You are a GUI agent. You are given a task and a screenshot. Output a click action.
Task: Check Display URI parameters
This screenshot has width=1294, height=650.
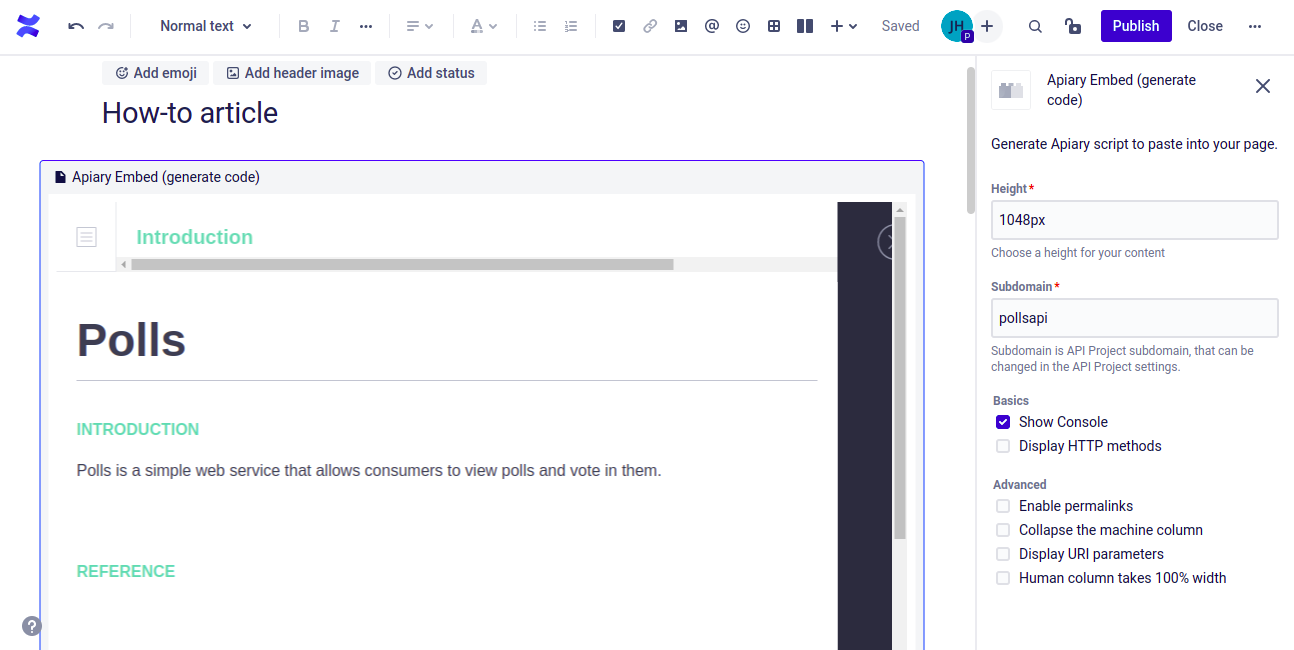click(x=1003, y=554)
